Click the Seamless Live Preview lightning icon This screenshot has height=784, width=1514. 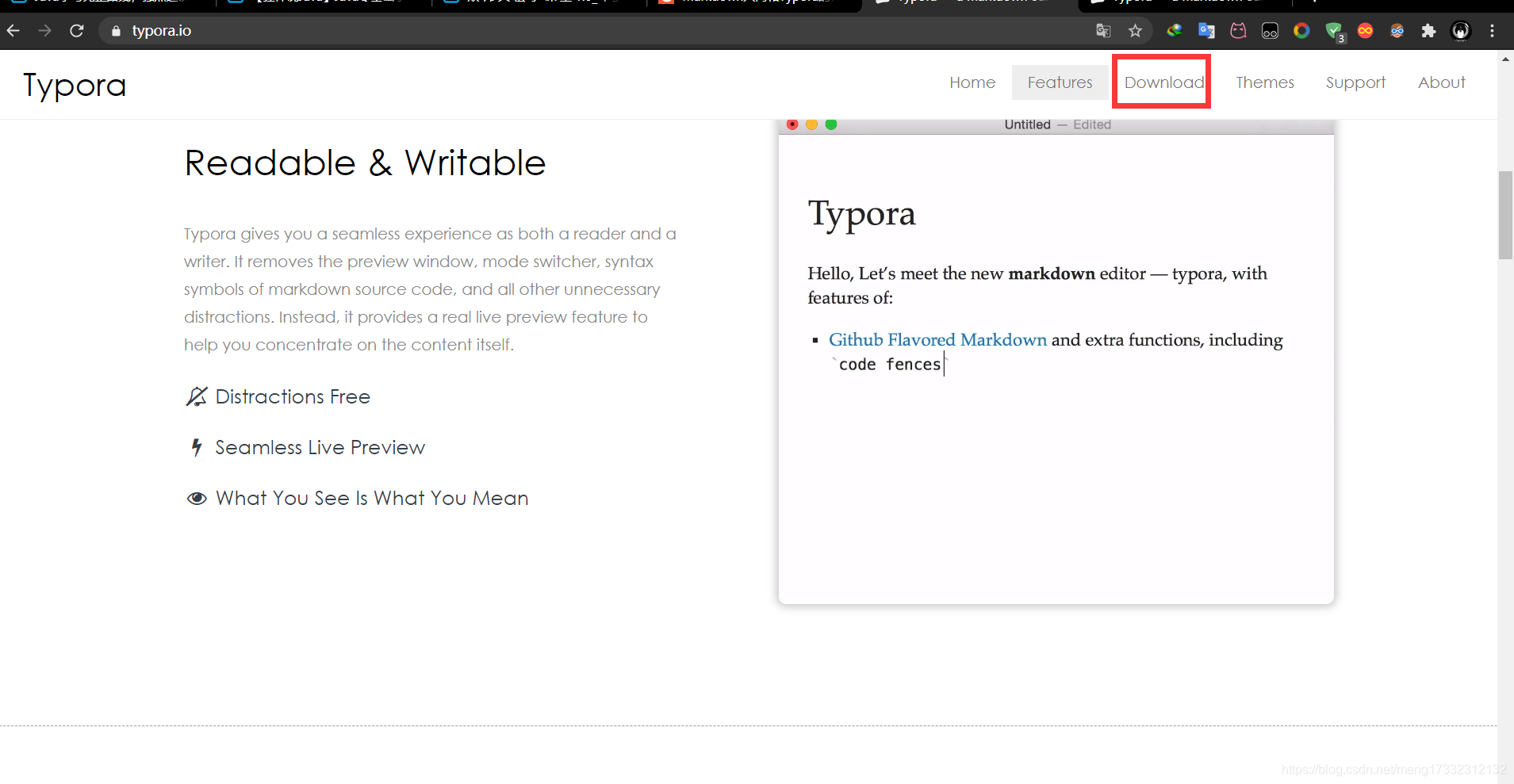pos(197,448)
